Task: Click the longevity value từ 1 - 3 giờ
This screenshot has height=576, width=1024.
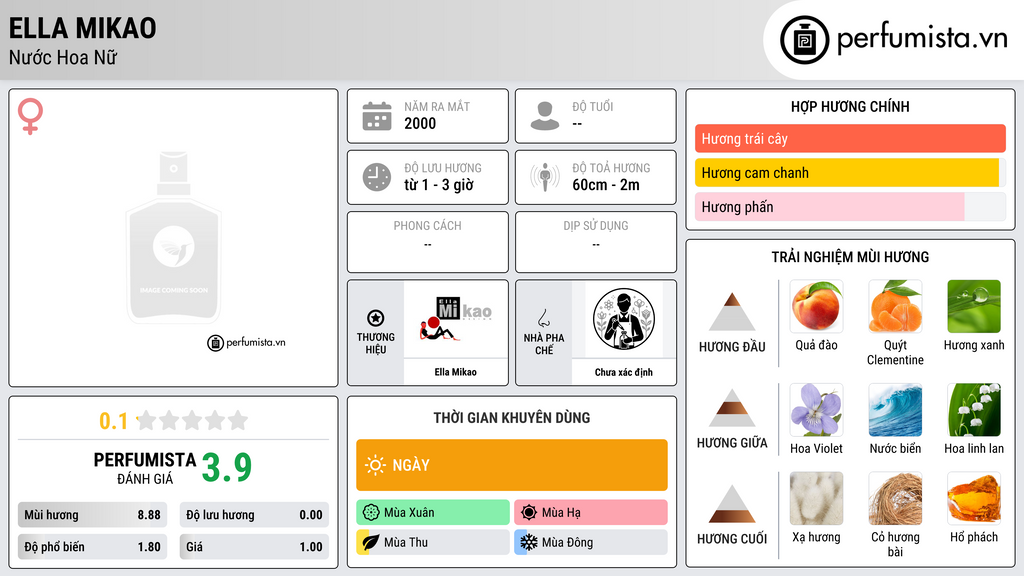Action: click(439, 185)
